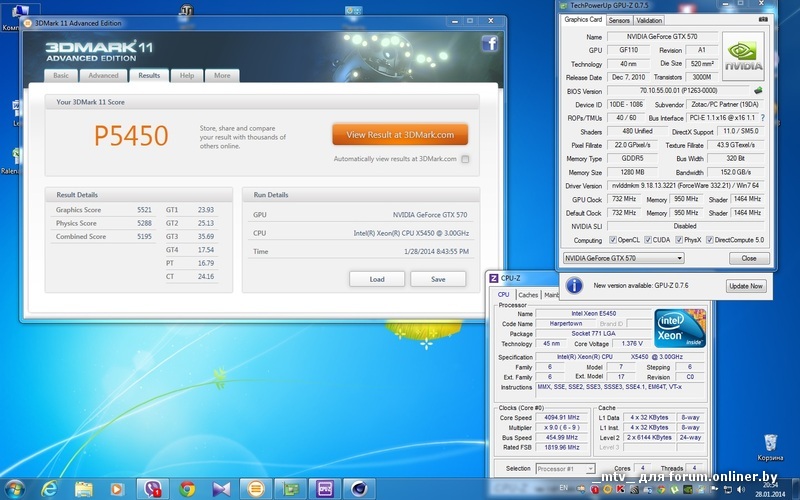
Task: Open the Processor #1 selection dropdown in CPU-Z
Action: (565, 468)
